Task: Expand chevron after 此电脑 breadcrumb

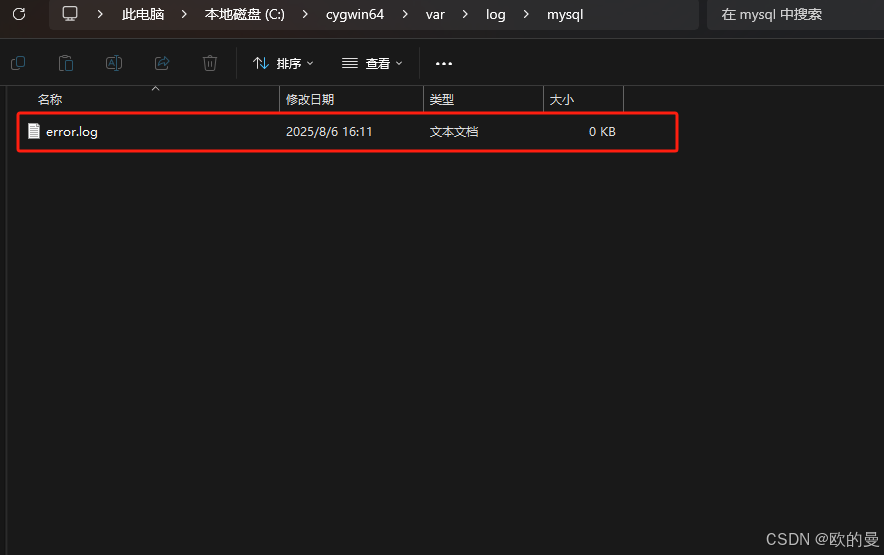Action: [184, 14]
